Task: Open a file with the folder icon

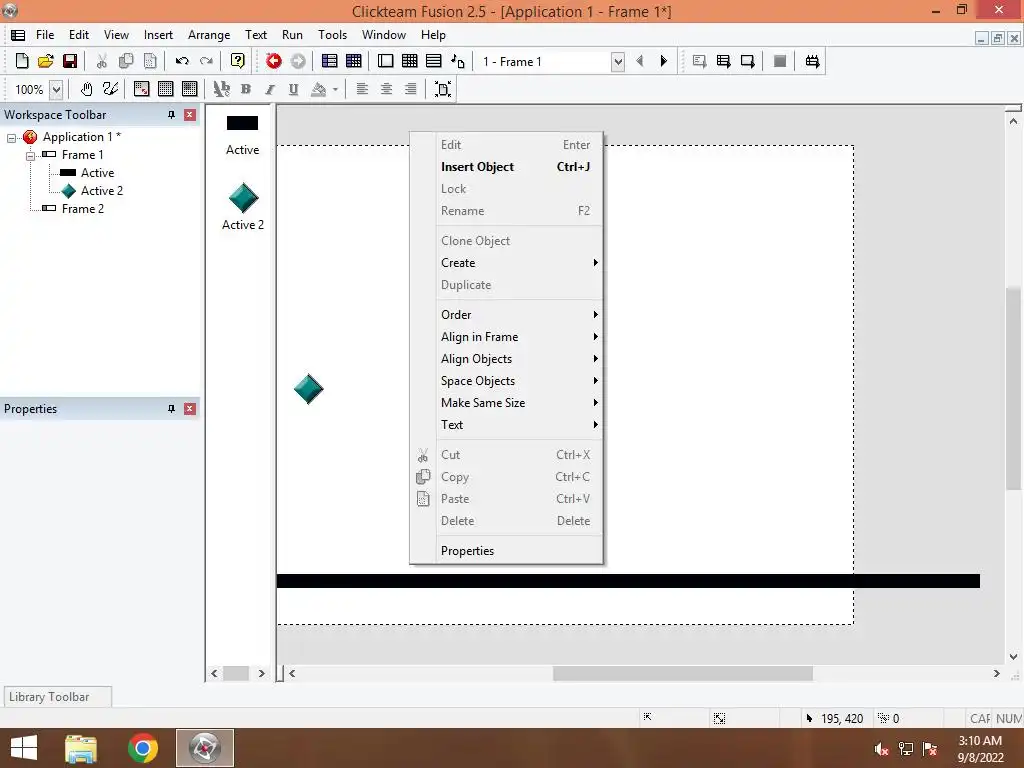Action: tap(46, 61)
